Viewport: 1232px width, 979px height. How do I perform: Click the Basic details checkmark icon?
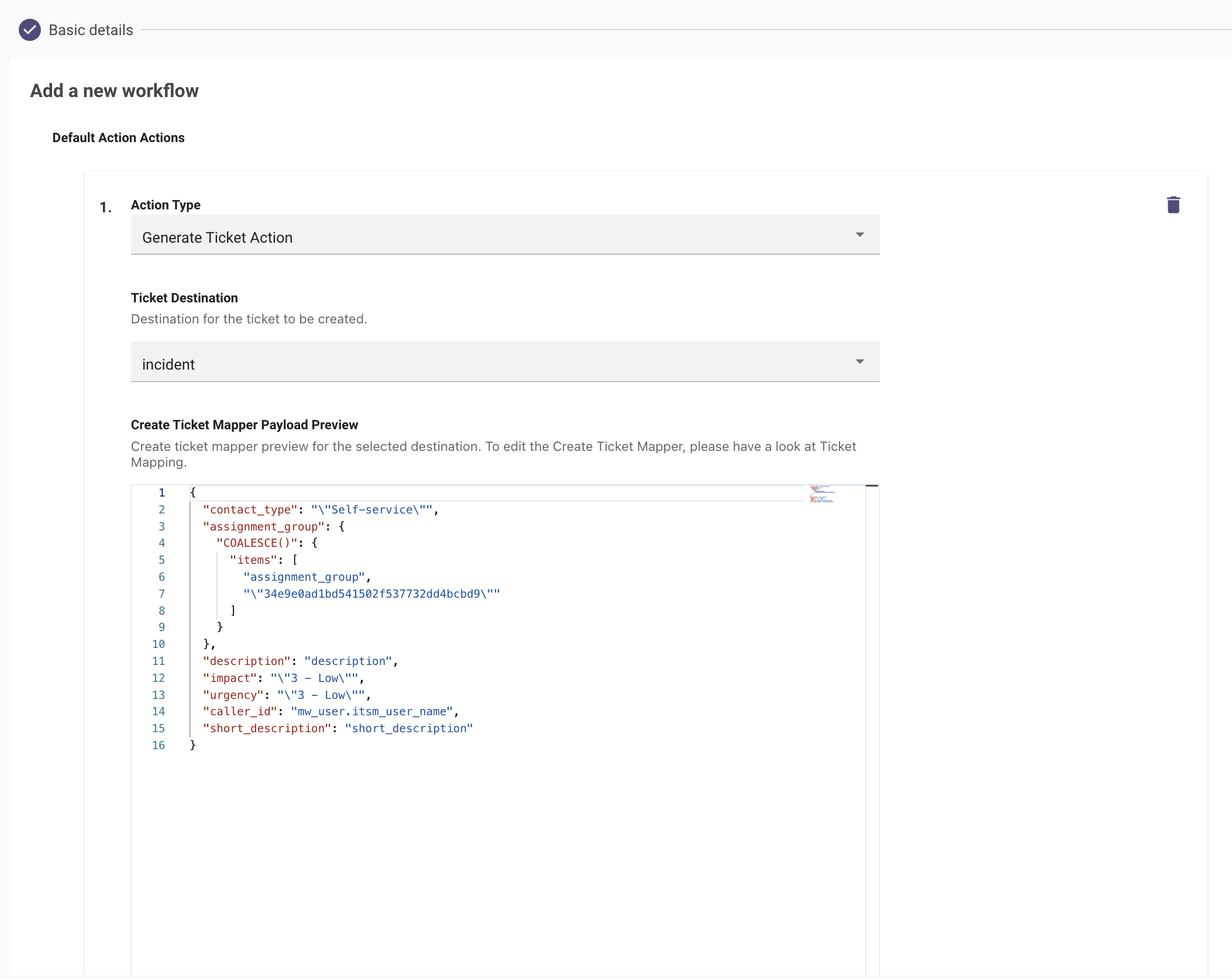29,30
